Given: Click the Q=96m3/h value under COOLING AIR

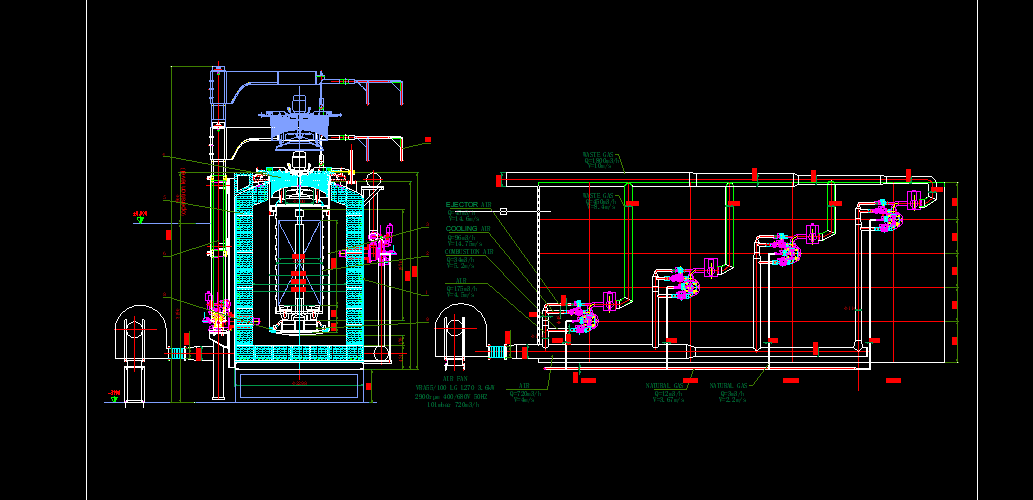Looking at the screenshot, I should (461, 237).
